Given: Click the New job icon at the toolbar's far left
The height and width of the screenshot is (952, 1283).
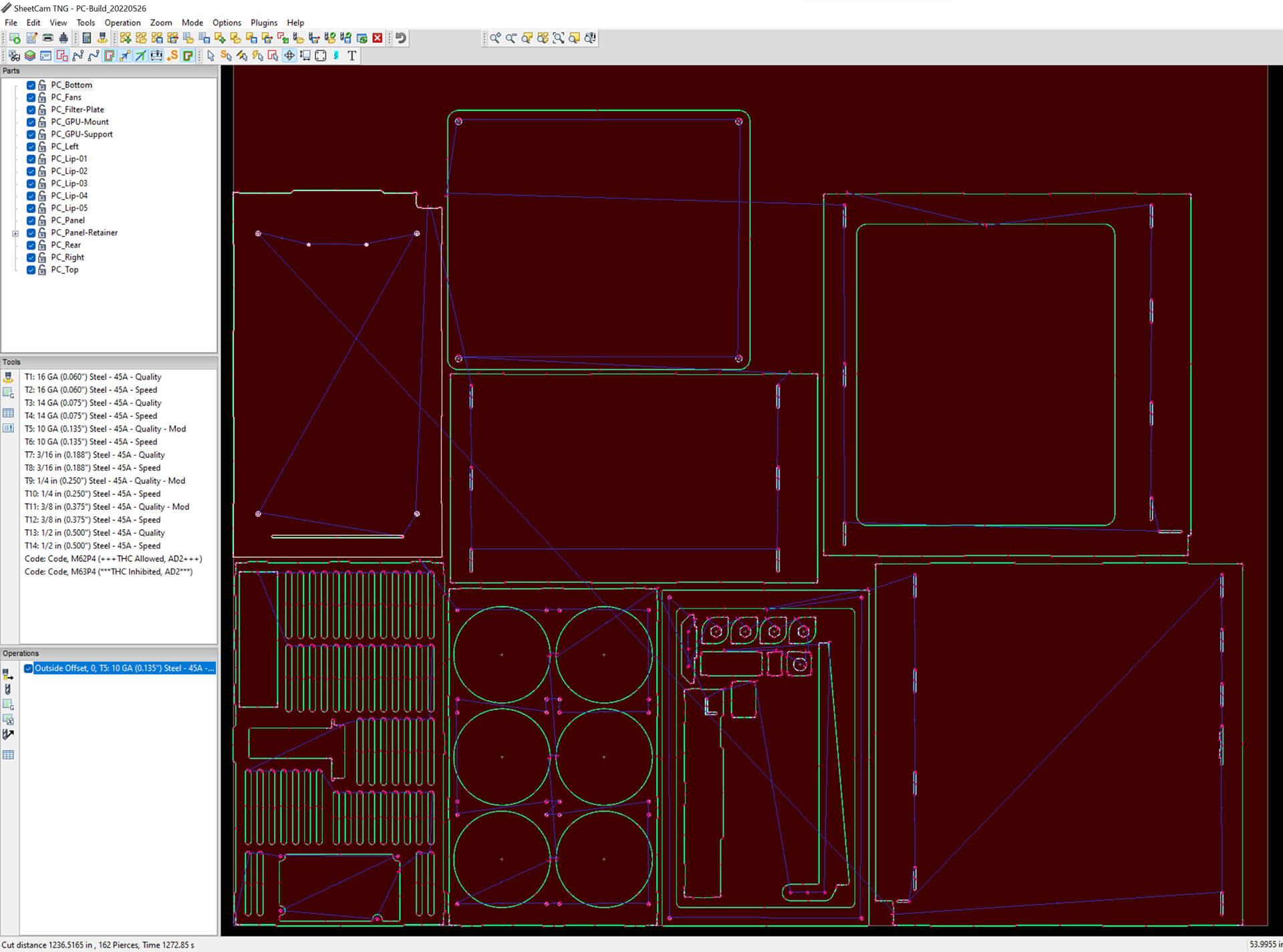Looking at the screenshot, I should click(x=14, y=38).
